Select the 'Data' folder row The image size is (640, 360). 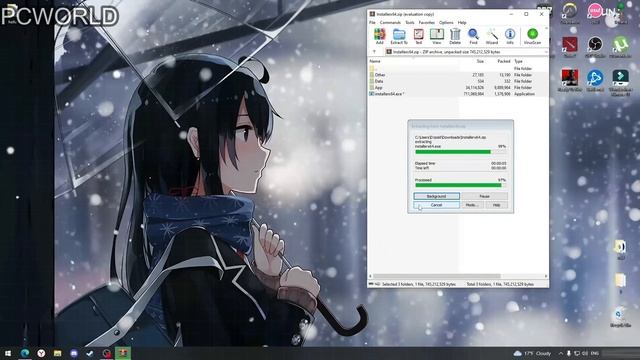tap(458, 81)
